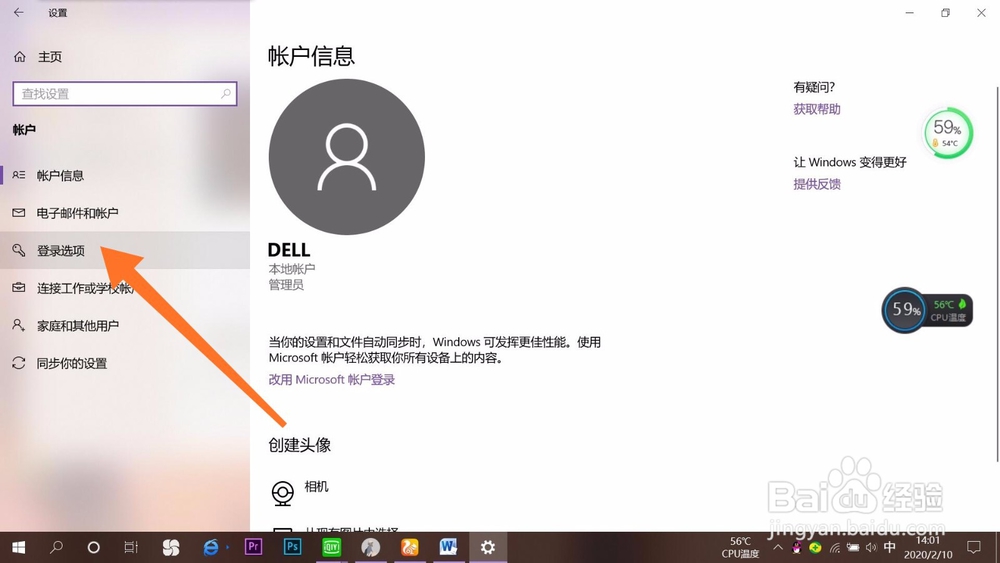Open taskbar search magnifier
1000x563 pixels.
click(56, 547)
